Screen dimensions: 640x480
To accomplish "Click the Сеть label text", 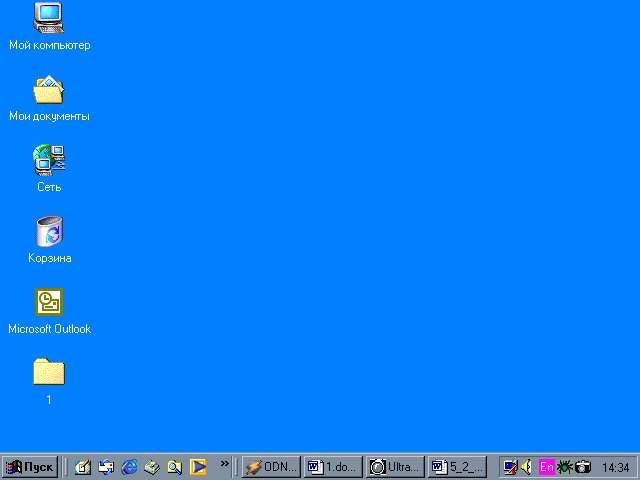I will pos(49,187).
